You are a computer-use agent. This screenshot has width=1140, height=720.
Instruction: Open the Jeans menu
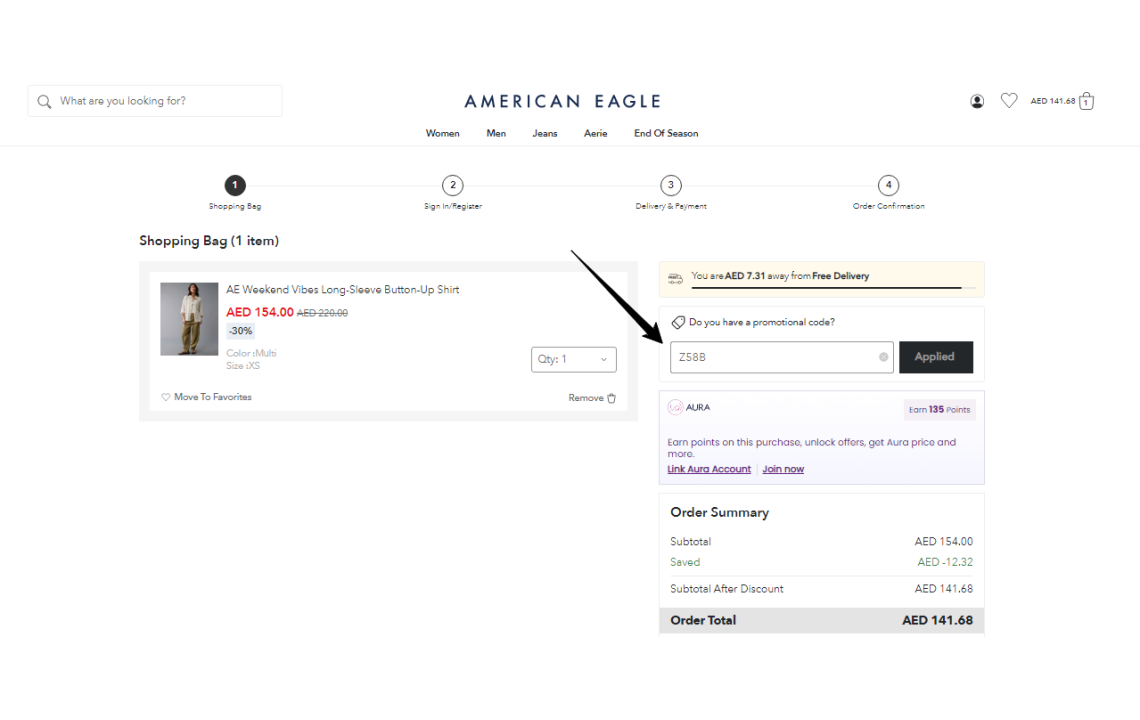[545, 133]
